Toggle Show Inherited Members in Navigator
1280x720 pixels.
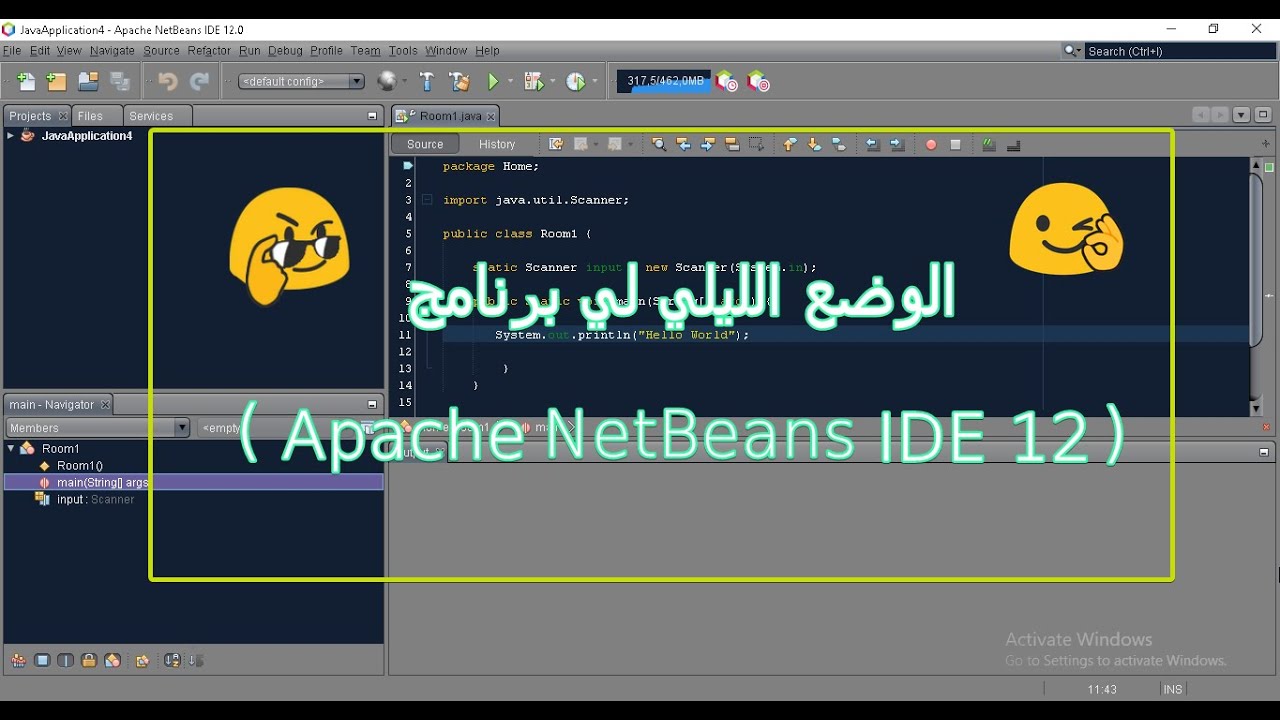coord(18,660)
